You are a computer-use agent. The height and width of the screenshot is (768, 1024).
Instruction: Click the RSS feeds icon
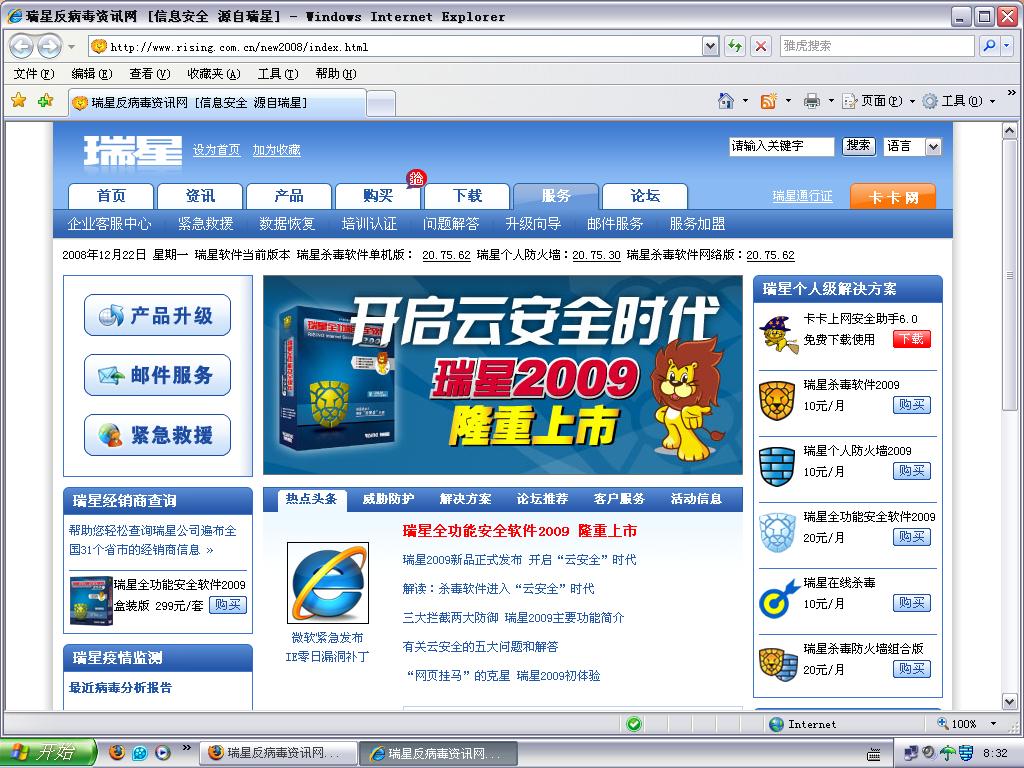[768, 101]
